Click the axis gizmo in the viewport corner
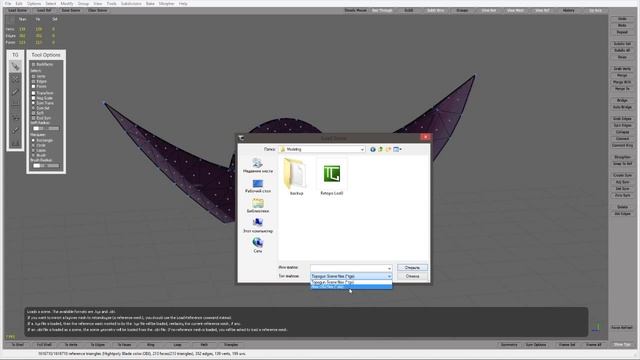This screenshot has width=640, height=360. pyautogui.click(x=596, y=327)
